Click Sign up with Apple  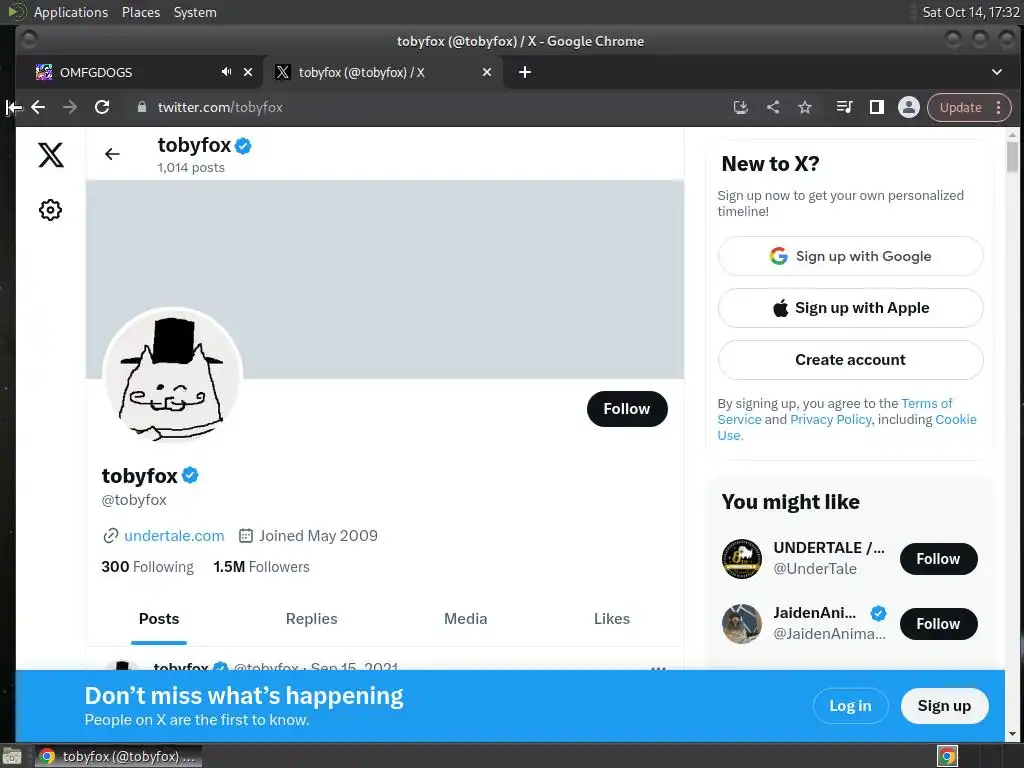(x=850, y=308)
